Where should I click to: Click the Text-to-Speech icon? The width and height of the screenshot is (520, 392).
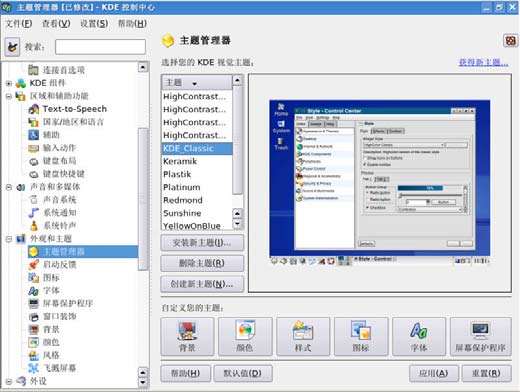tap(33, 109)
